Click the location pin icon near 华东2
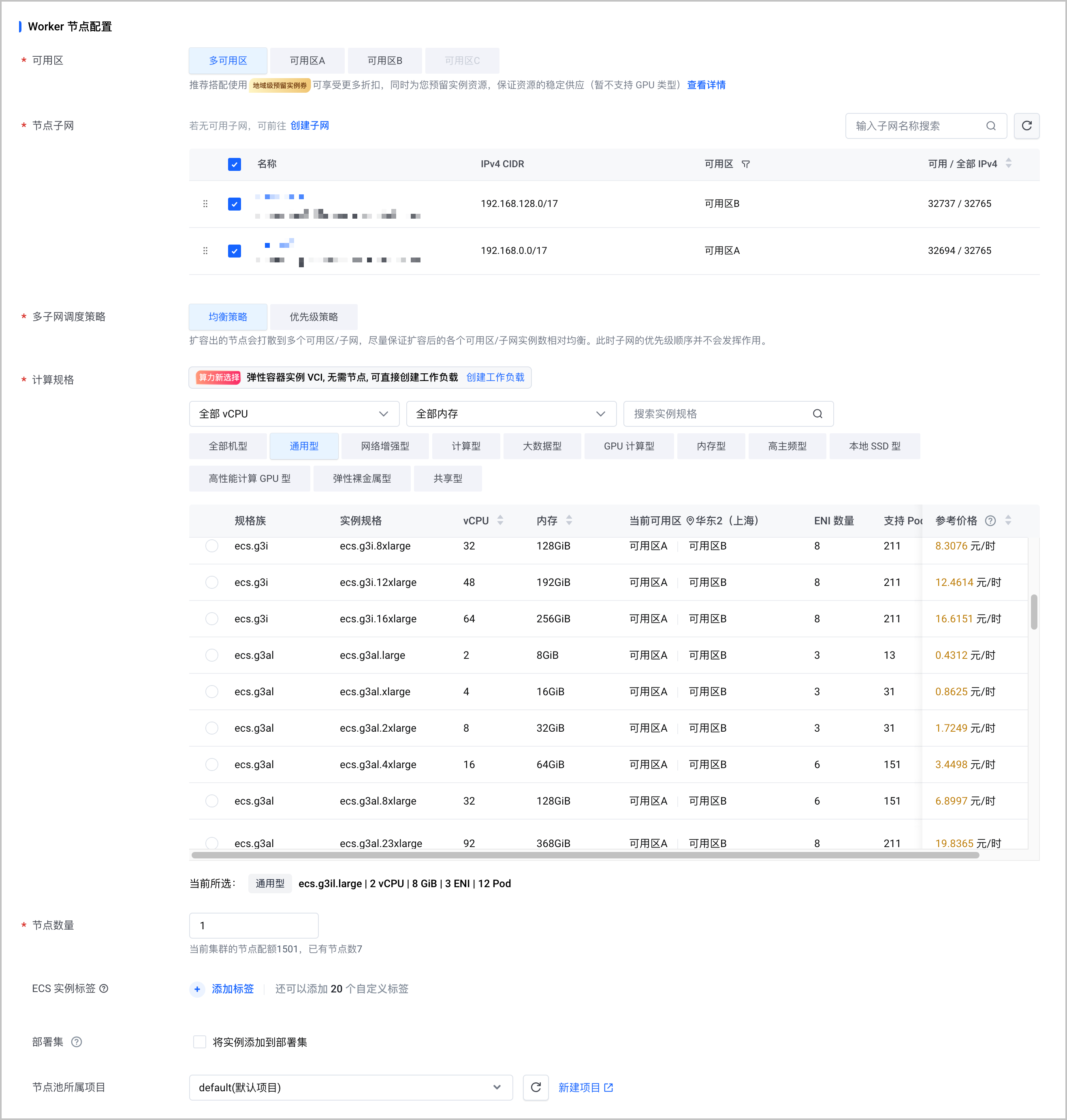This screenshot has height=1120, width=1067. pyautogui.click(x=690, y=521)
